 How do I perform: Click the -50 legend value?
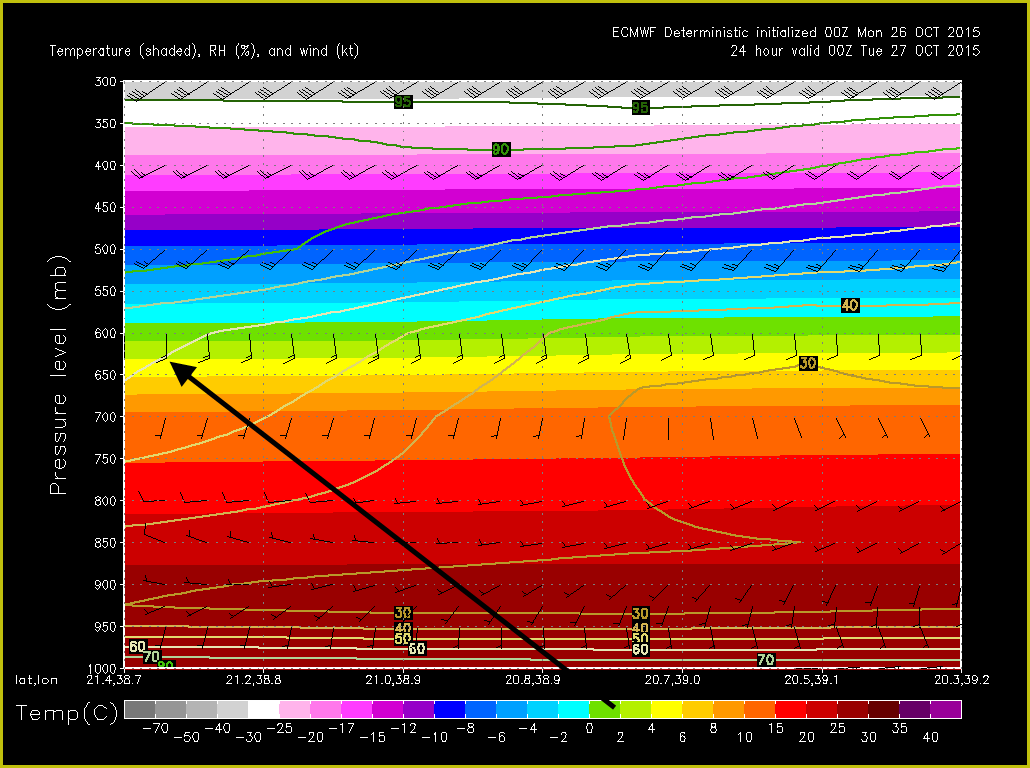coord(187,737)
